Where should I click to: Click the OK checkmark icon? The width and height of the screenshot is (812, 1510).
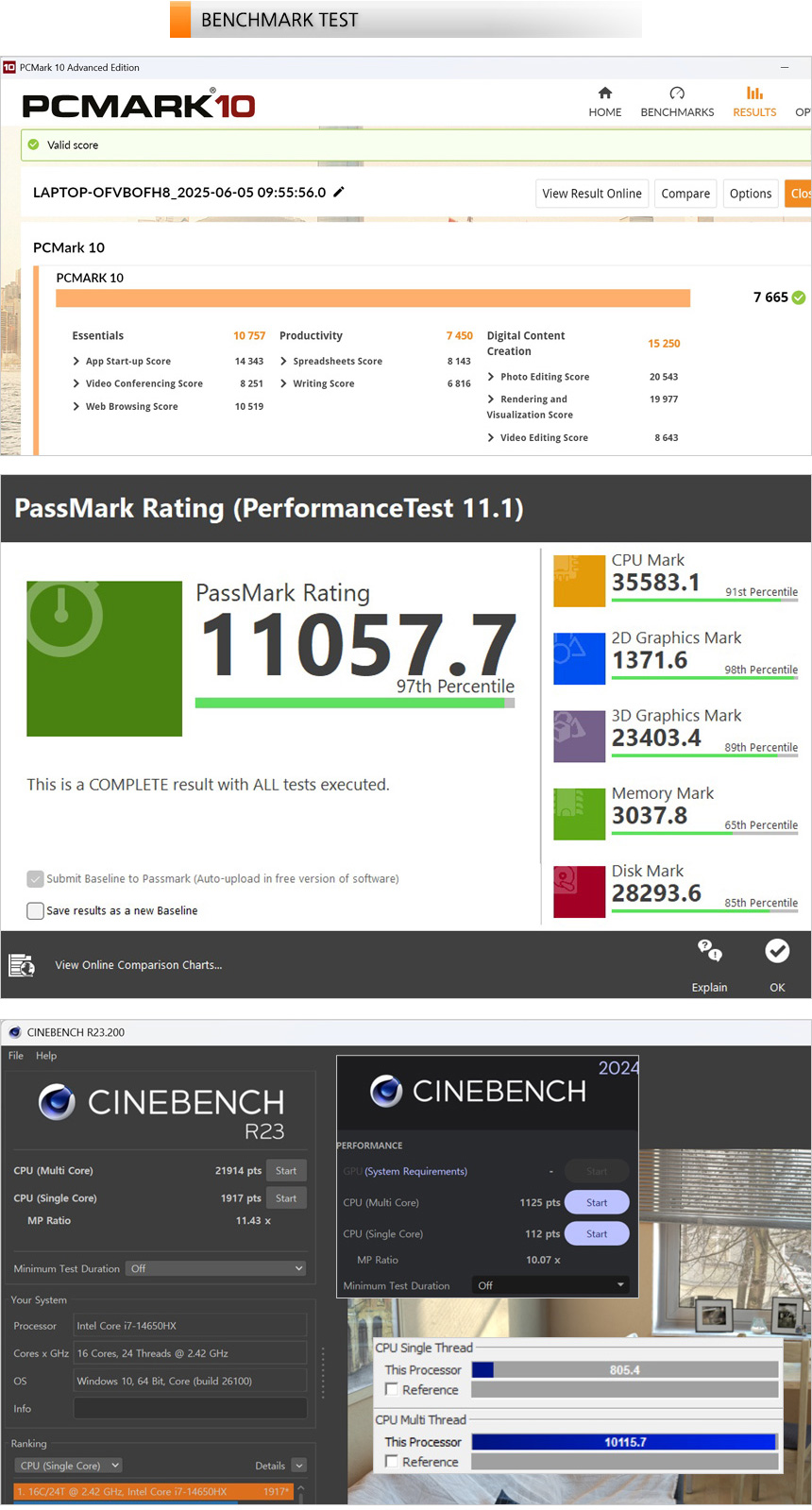click(777, 951)
